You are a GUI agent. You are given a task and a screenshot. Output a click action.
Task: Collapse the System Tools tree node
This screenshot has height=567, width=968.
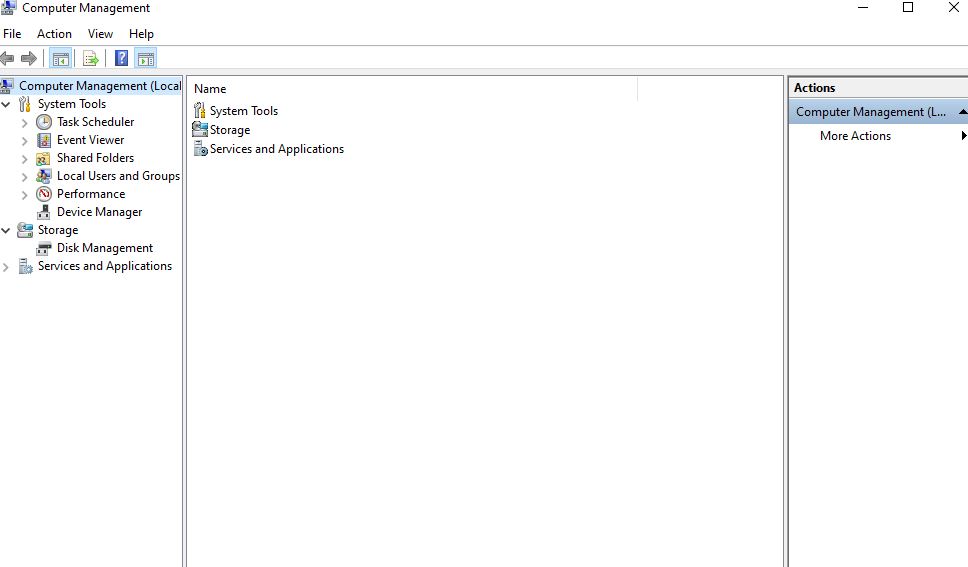click(6, 104)
